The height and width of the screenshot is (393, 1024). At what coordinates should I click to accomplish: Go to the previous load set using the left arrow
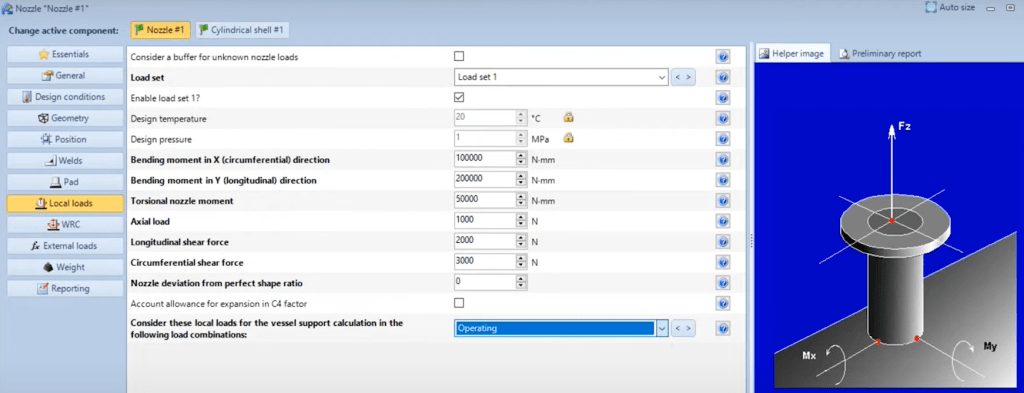(678, 77)
